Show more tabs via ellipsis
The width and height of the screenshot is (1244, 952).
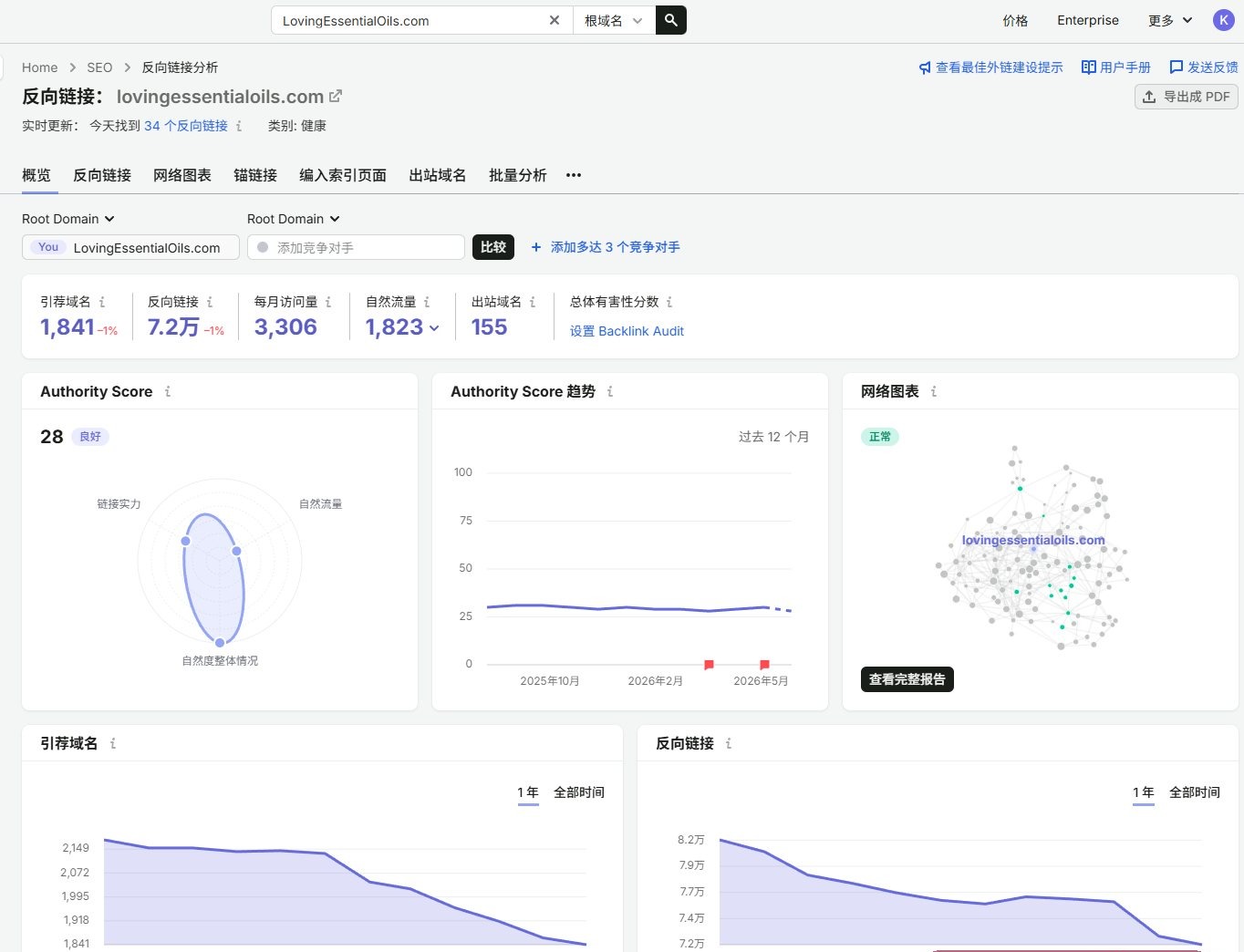click(574, 175)
